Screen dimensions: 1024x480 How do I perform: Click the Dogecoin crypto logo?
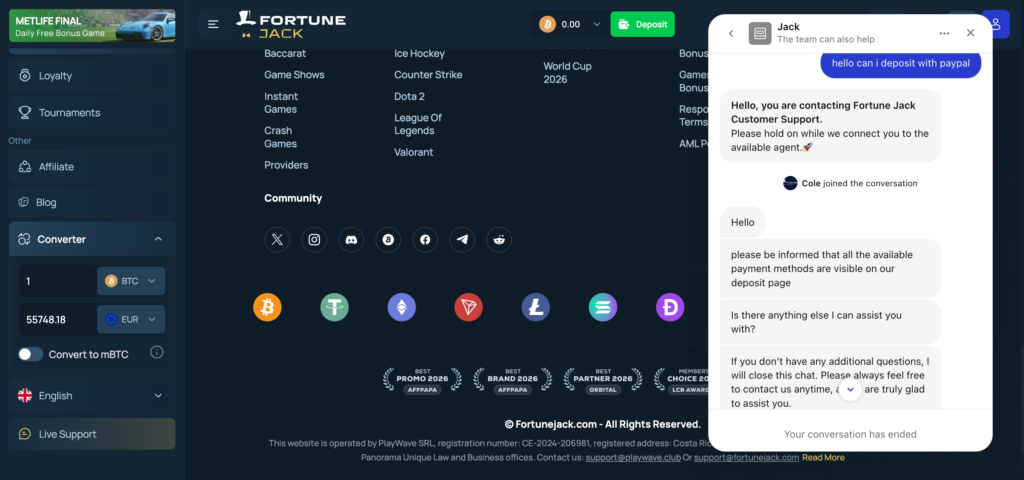670,307
